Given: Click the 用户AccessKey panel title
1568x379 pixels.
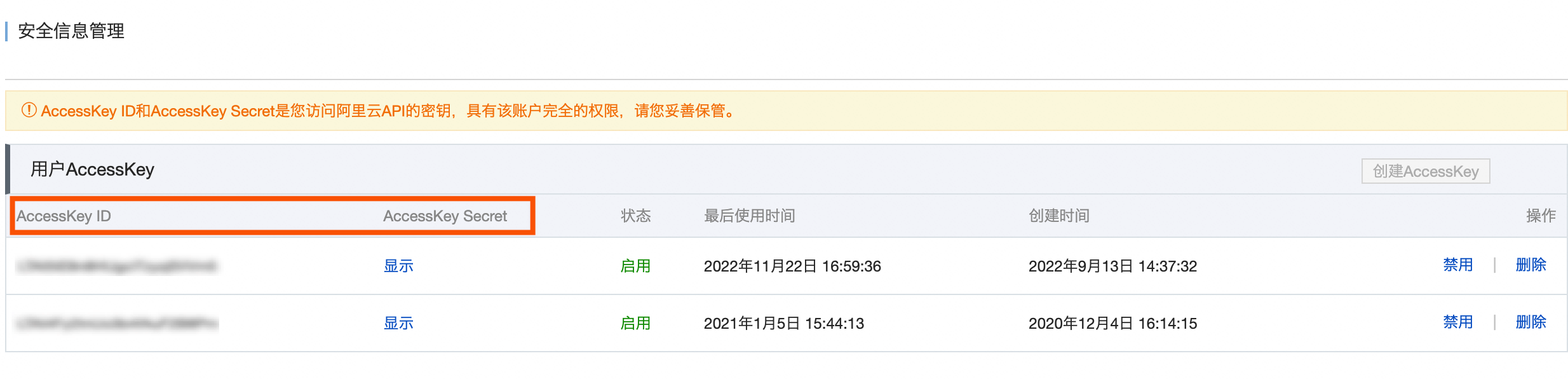Looking at the screenshot, I should click(x=93, y=170).
